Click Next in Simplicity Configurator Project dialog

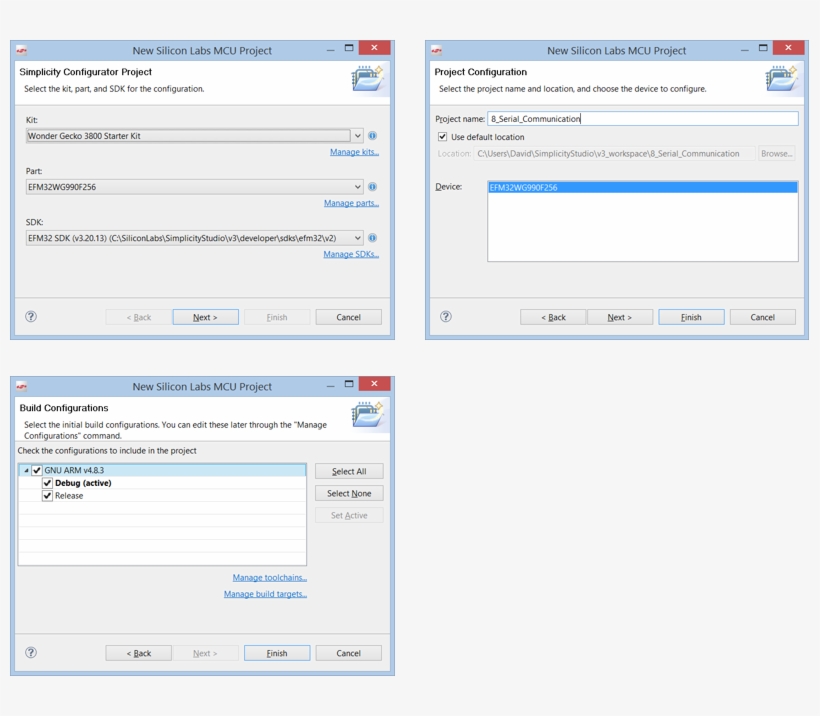pyautogui.click(x=206, y=317)
